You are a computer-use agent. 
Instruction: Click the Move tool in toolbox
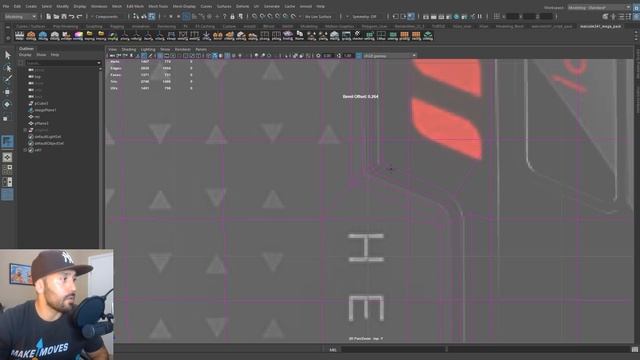click(7, 92)
